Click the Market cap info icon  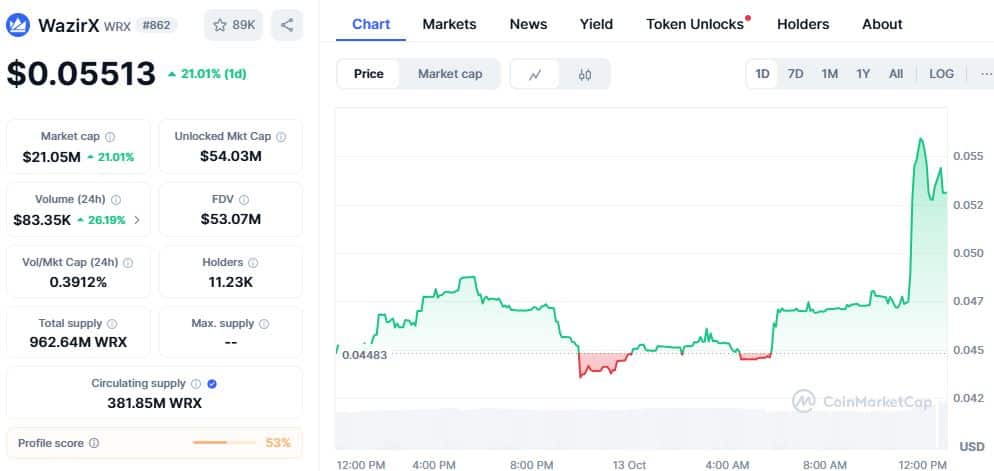click(110, 137)
